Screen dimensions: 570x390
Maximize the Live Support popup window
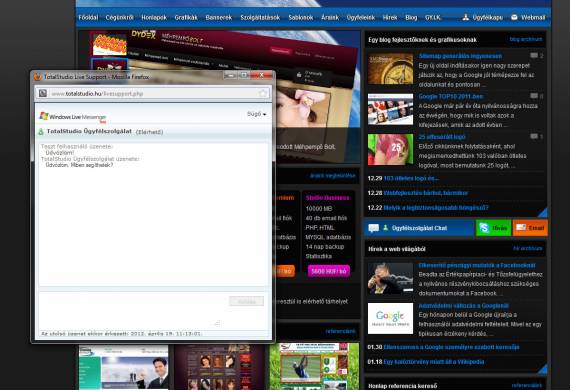[x=244, y=75]
